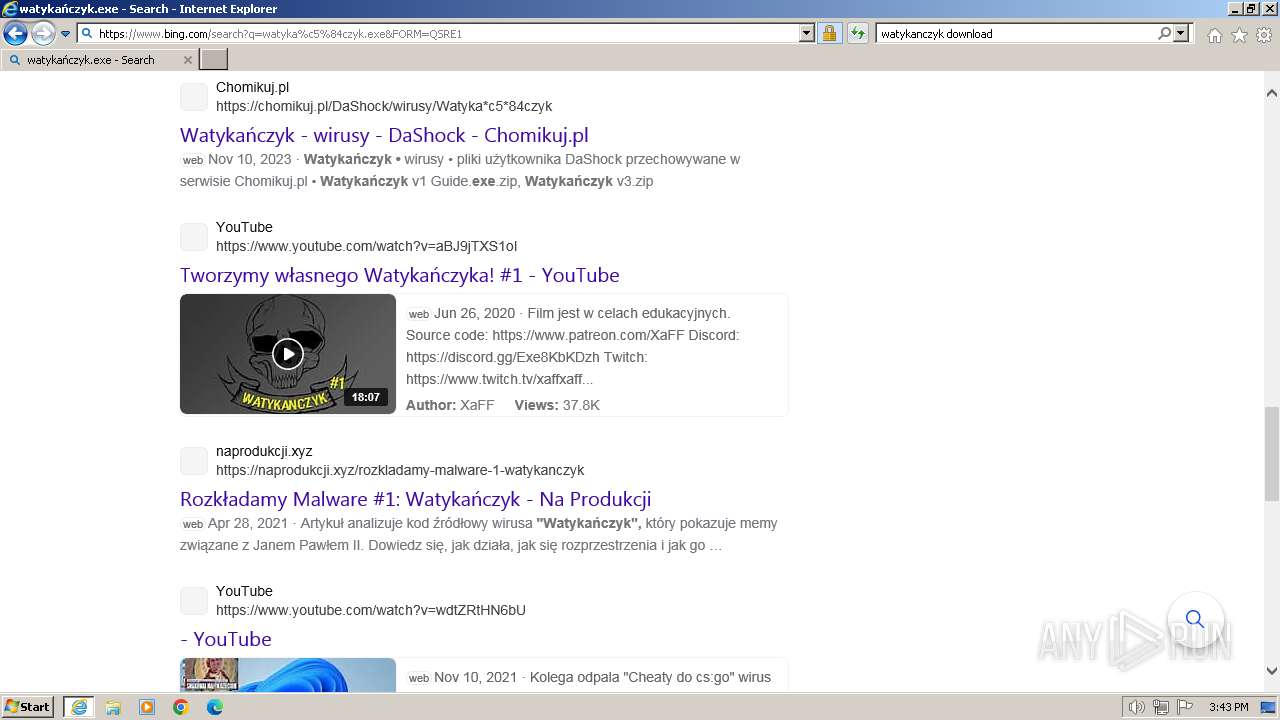1280x720 pixels.
Task: Open Rozkładamy Malware #1: Watykańczyk link
Action: click(415, 499)
